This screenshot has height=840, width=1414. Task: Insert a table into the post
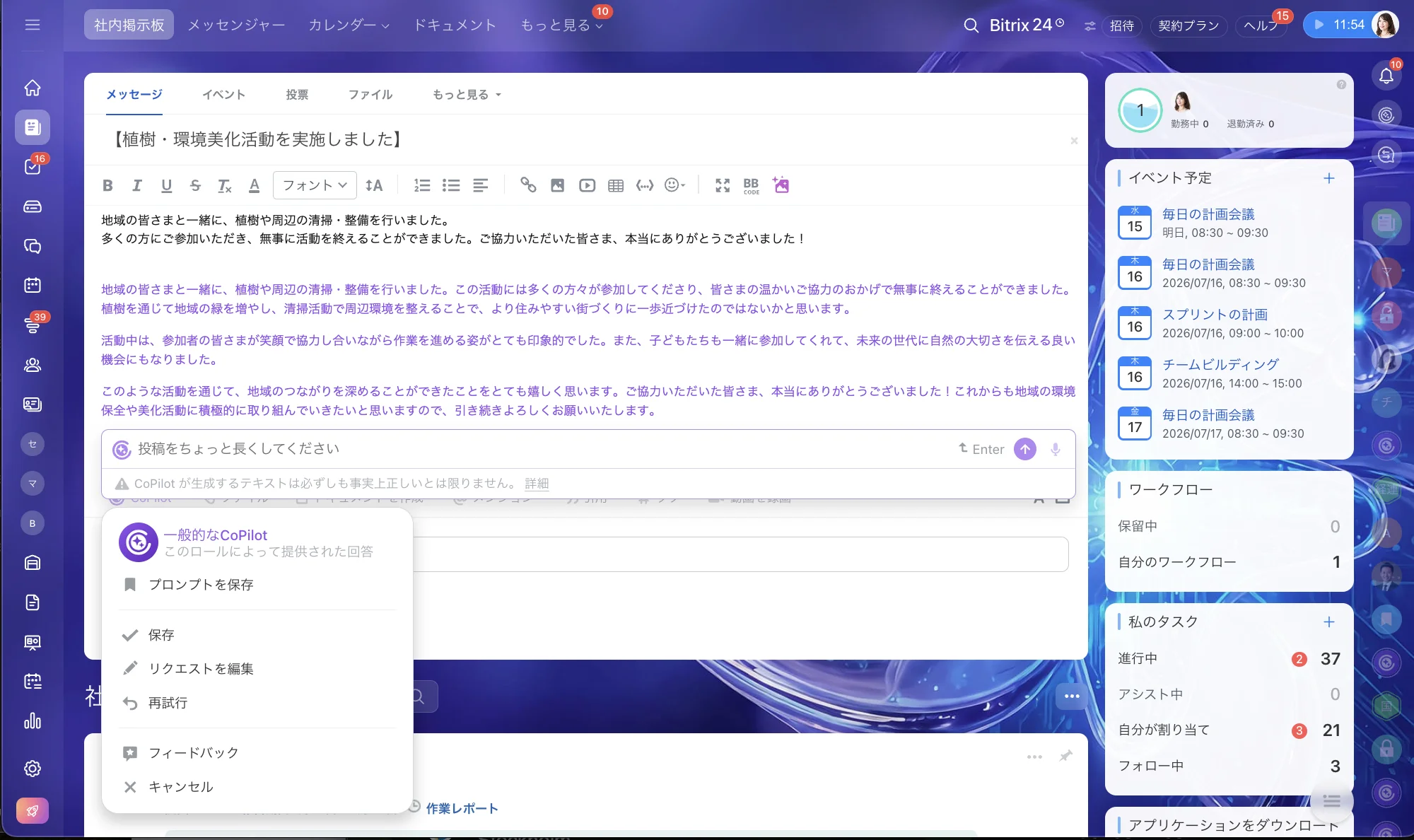point(616,185)
